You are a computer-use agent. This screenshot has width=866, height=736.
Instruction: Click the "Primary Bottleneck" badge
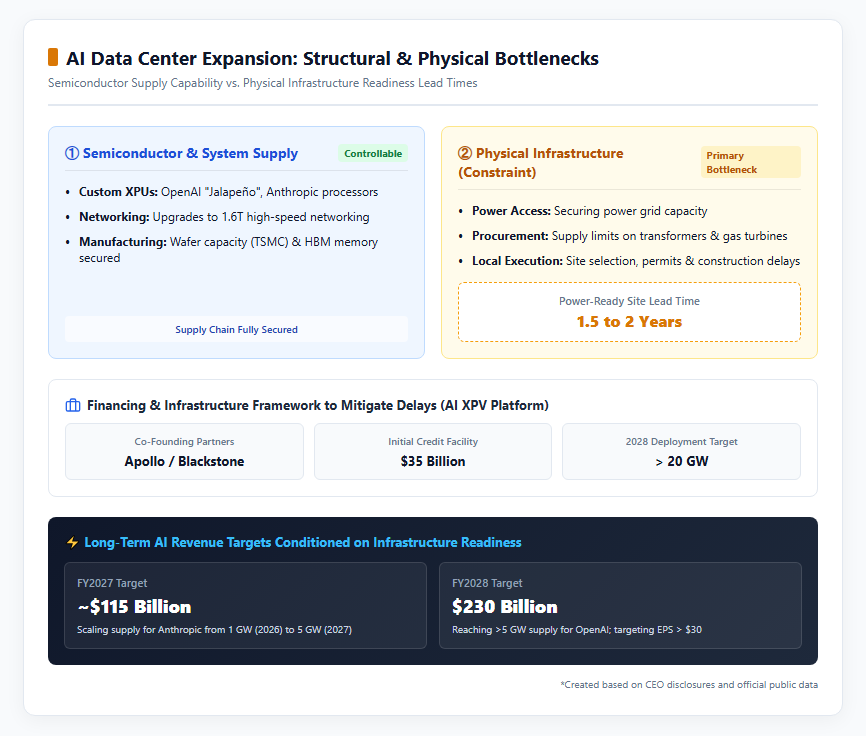coord(751,162)
